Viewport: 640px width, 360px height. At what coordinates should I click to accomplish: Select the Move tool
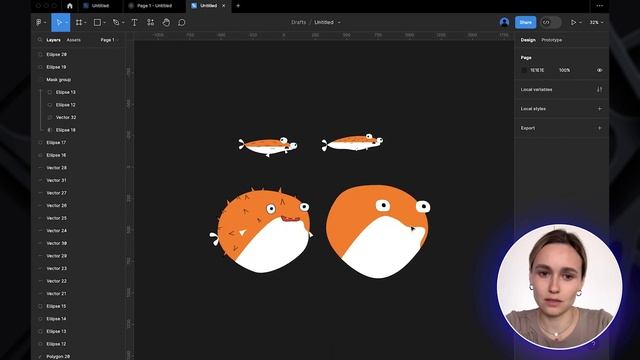[x=59, y=22]
